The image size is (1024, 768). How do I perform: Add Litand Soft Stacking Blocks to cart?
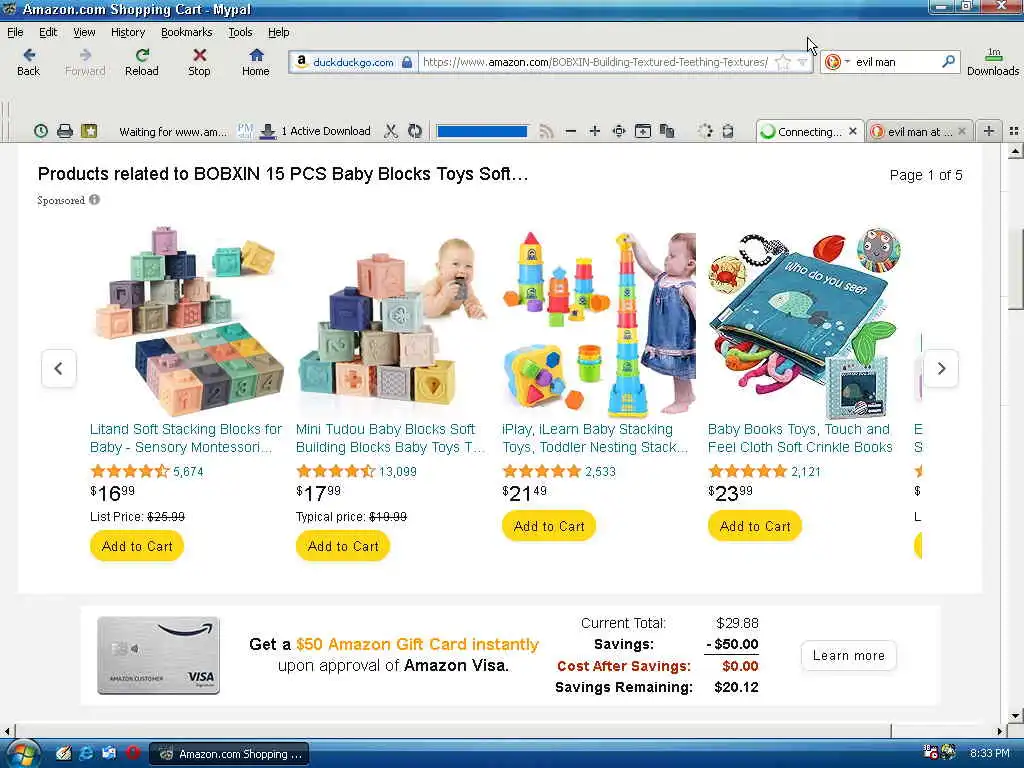[137, 546]
